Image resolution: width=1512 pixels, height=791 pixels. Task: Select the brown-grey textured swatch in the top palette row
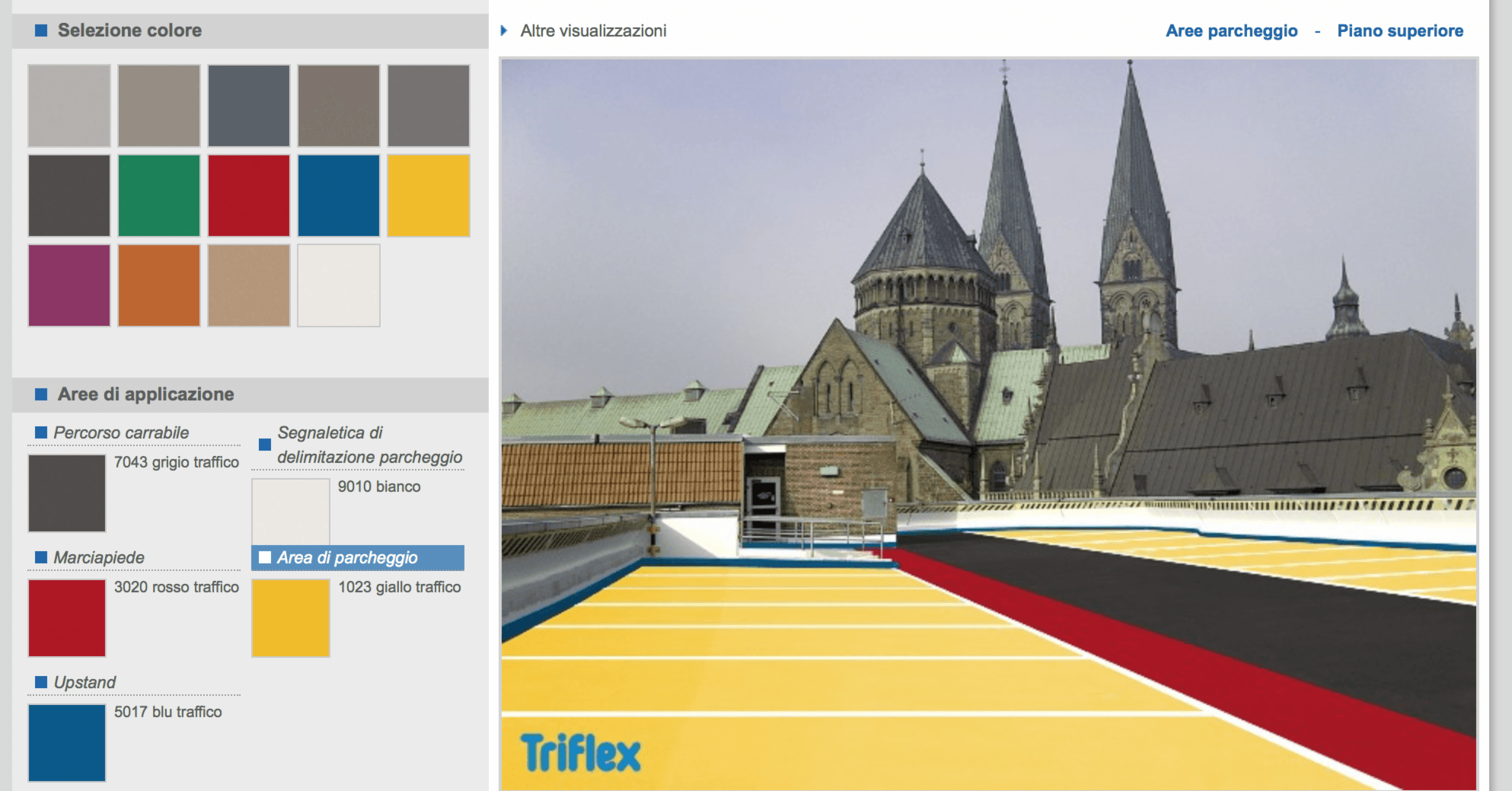339,106
